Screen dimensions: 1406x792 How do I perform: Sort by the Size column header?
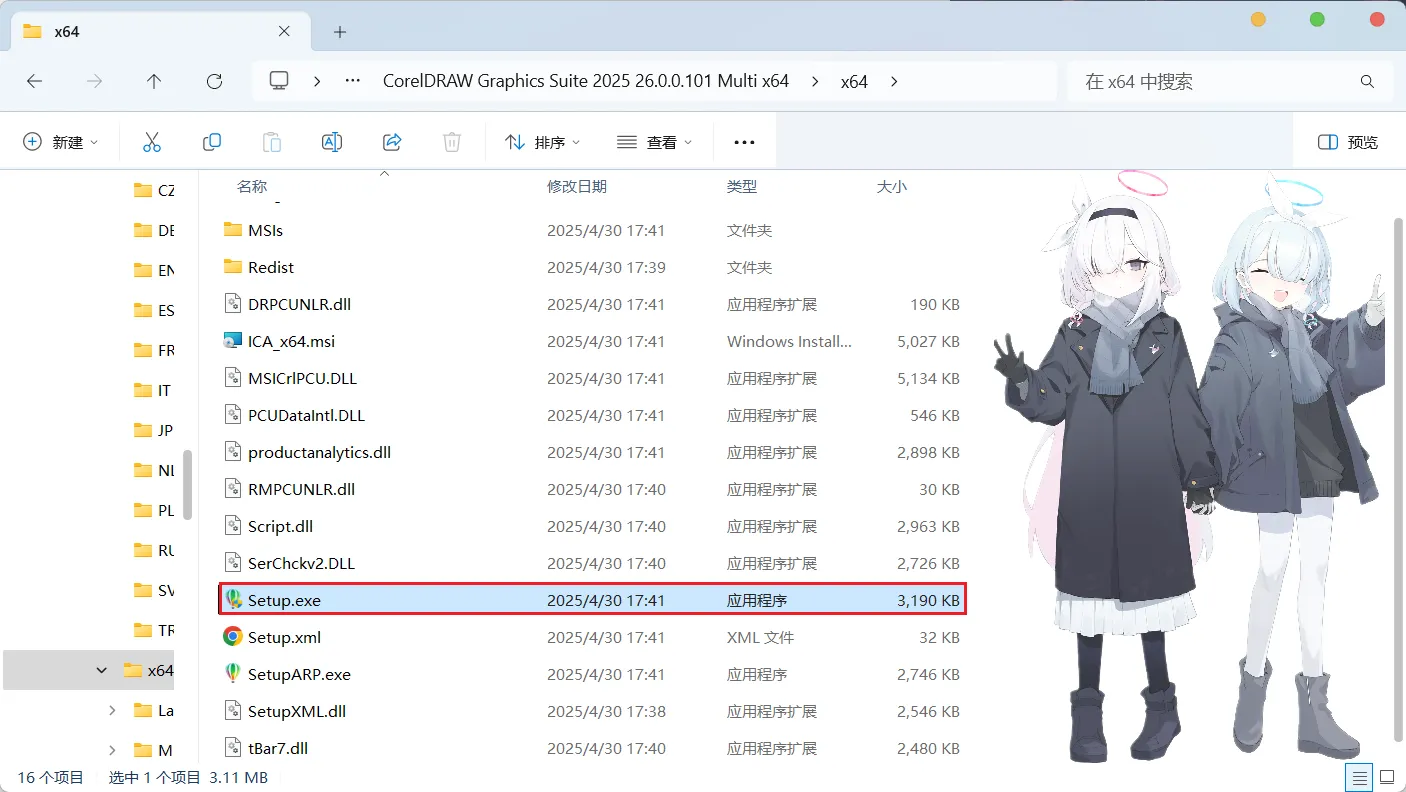pos(892,186)
